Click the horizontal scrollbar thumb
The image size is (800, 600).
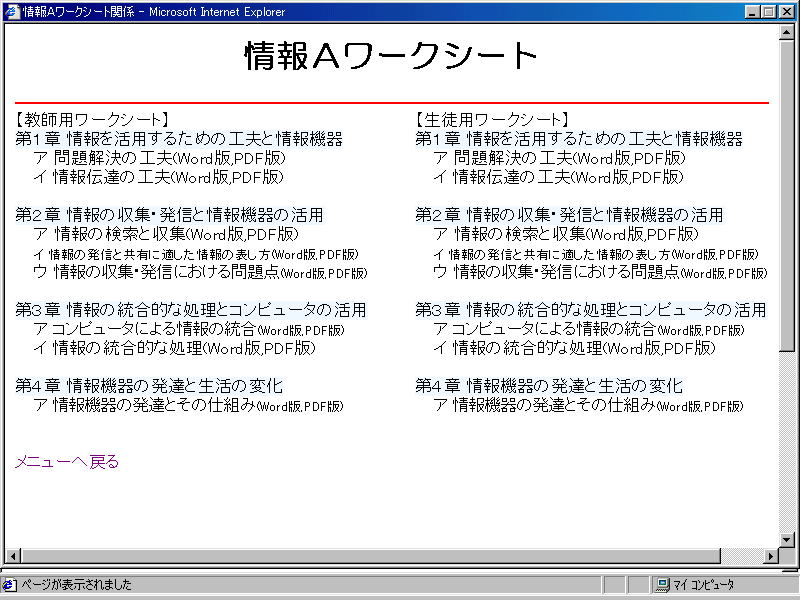coord(371,556)
